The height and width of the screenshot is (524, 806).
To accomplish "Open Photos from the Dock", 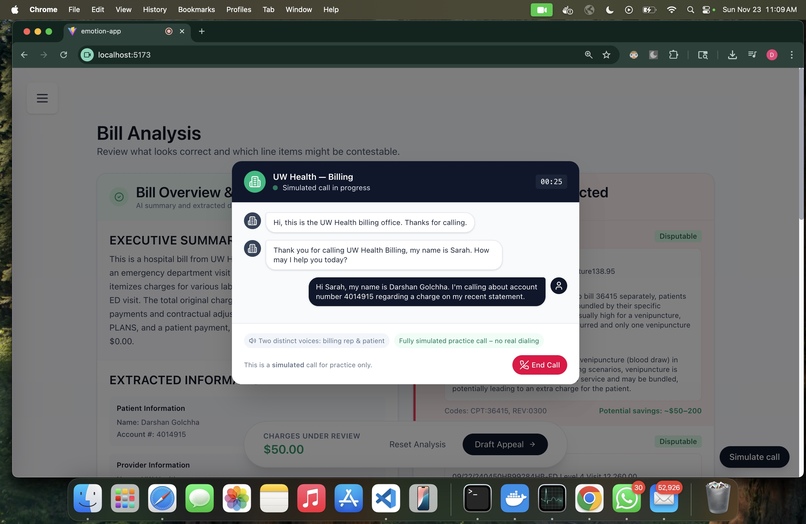I will pos(236,498).
